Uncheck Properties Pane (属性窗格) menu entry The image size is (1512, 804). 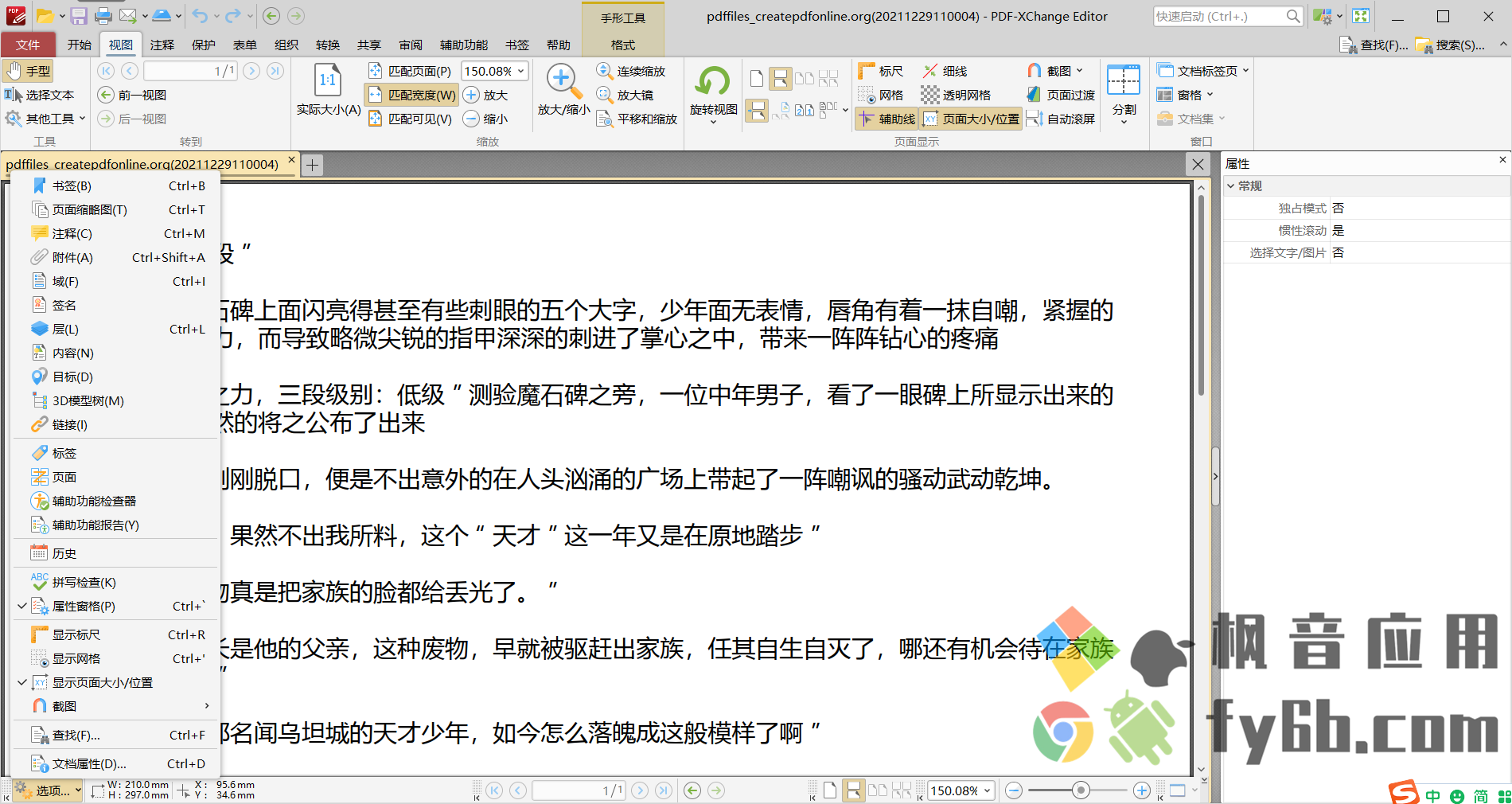[x=118, y=606]
